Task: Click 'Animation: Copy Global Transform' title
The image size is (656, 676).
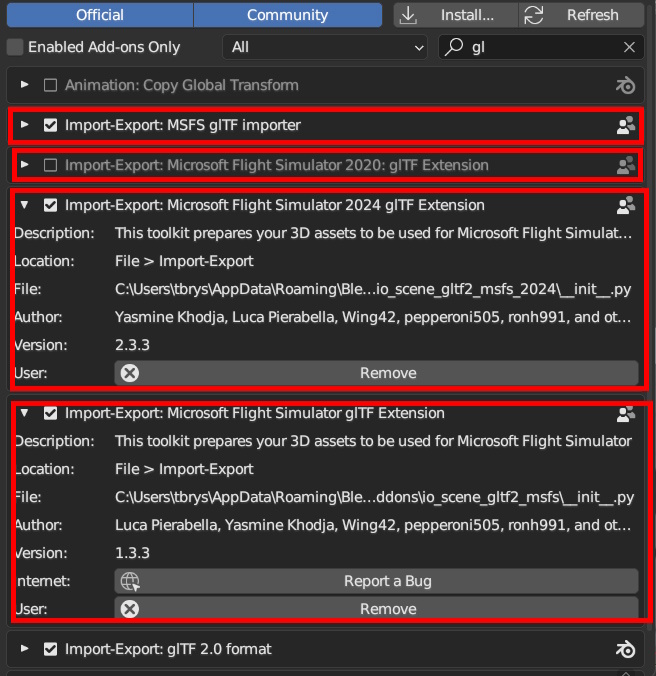Action: 181,85
